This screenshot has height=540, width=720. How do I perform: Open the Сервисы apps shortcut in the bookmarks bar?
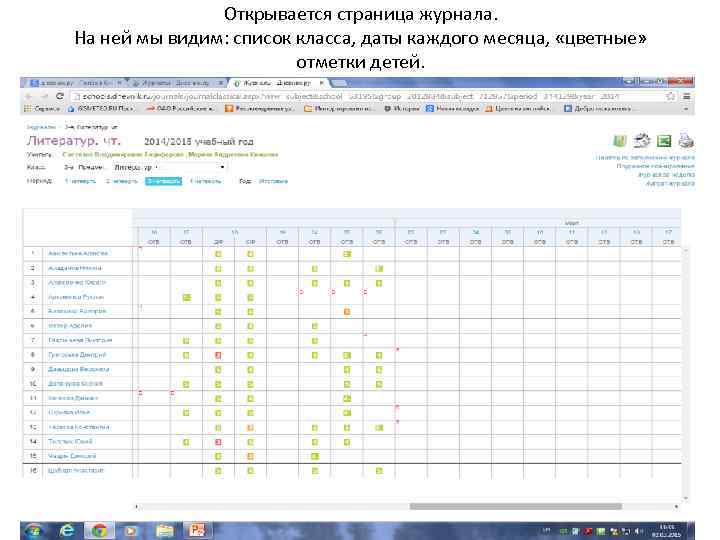tap(42, 109)
